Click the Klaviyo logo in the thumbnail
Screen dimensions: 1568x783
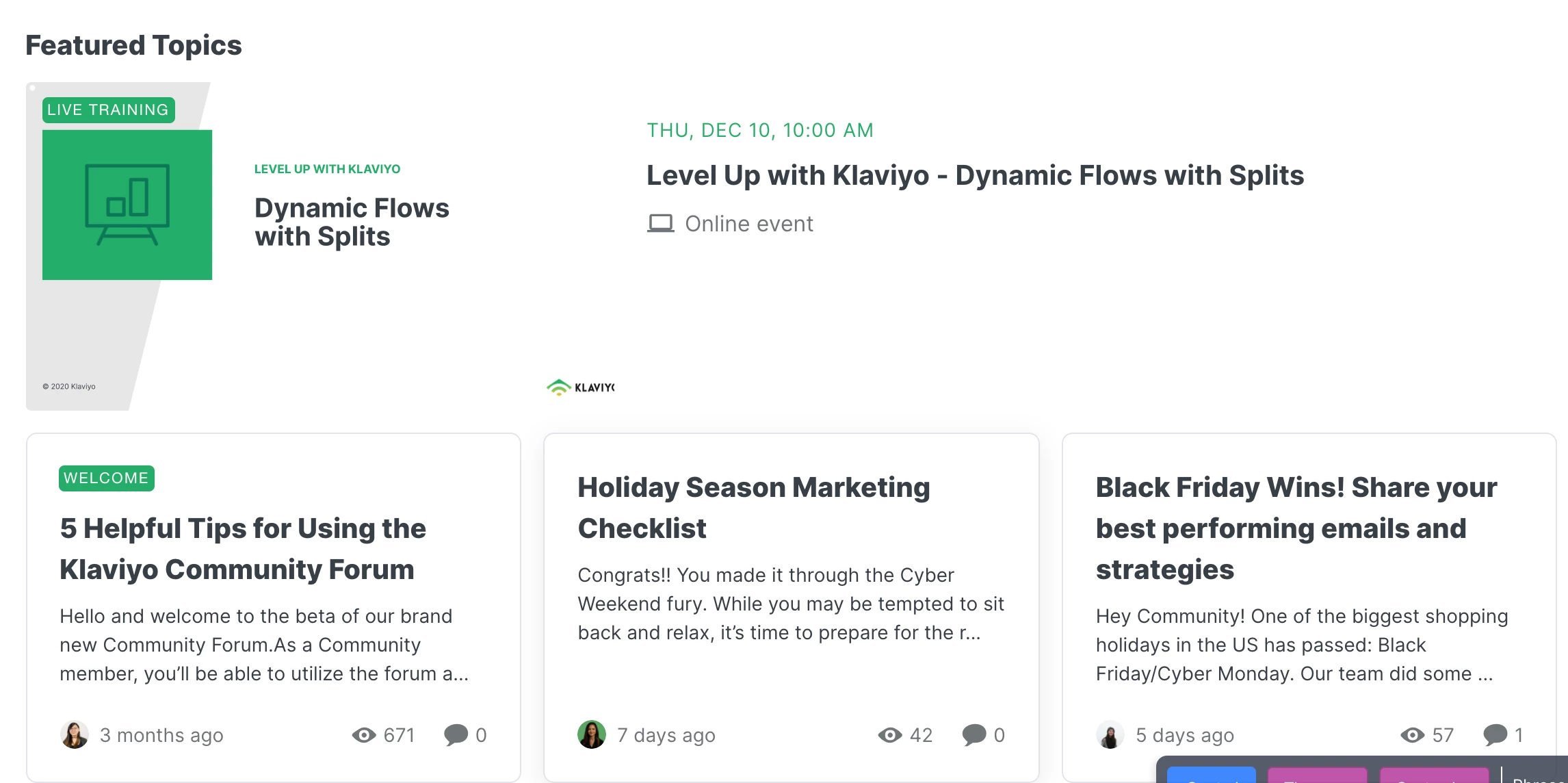580,387
